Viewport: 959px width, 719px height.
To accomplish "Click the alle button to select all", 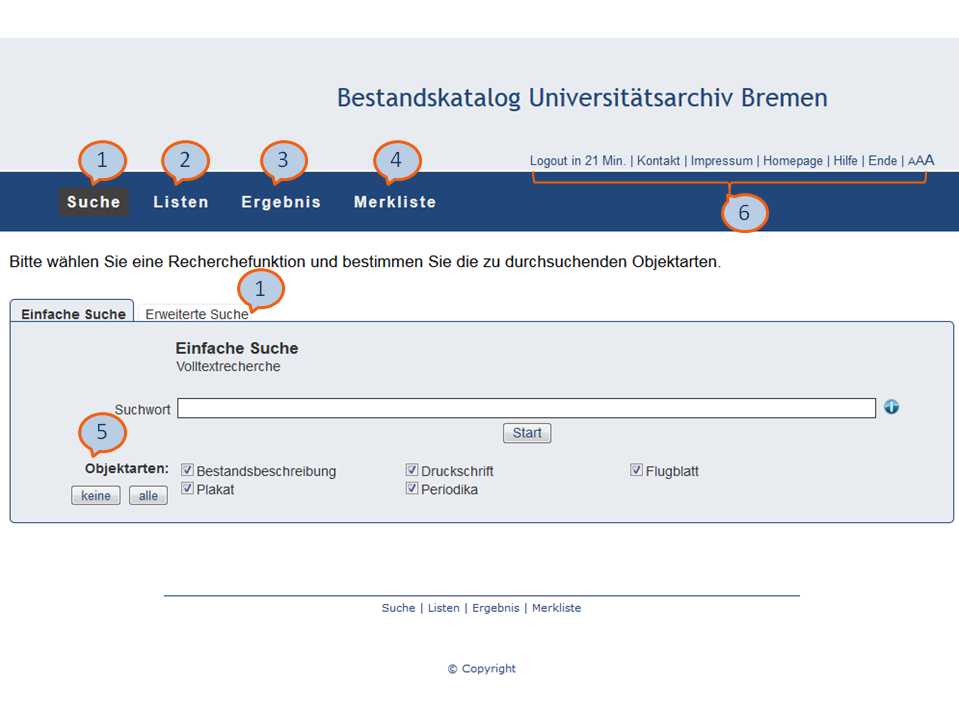I will coord(148,496).
